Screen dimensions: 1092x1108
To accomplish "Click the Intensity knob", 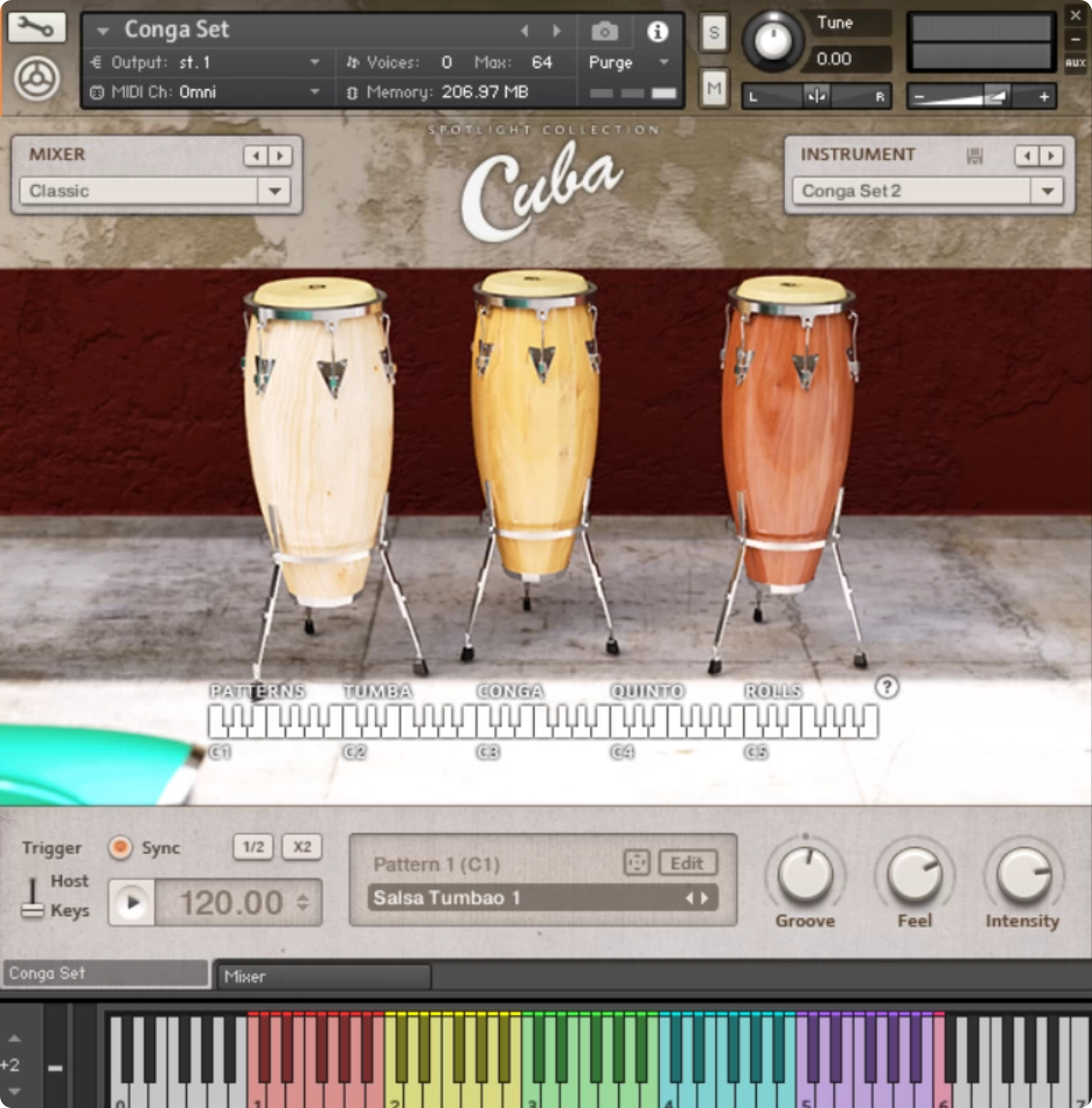I will click(1024, 874).
